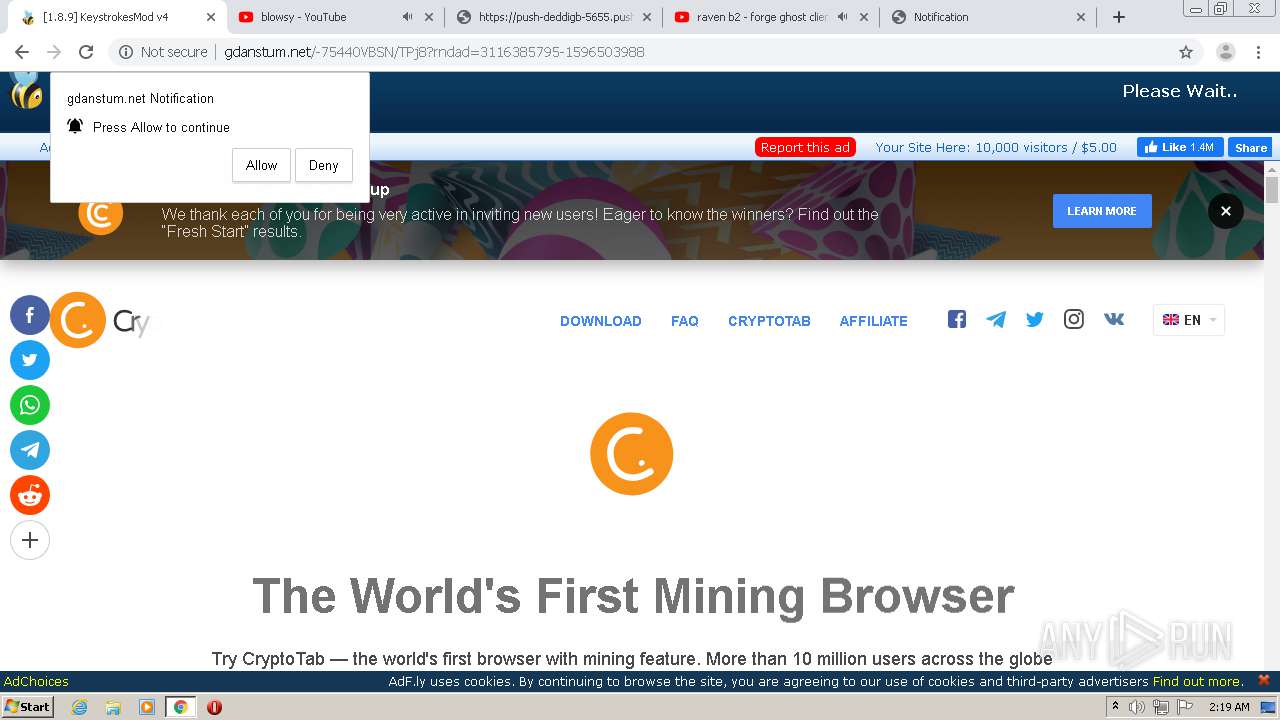
Task: Click the page vertical scrollbar thumb
Action: click(1272, 190)
